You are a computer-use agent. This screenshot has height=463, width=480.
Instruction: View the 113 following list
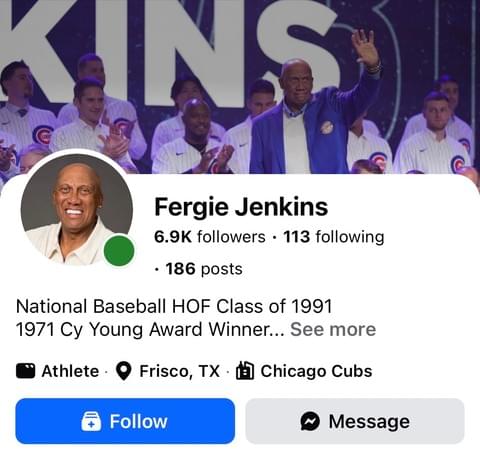334,237
